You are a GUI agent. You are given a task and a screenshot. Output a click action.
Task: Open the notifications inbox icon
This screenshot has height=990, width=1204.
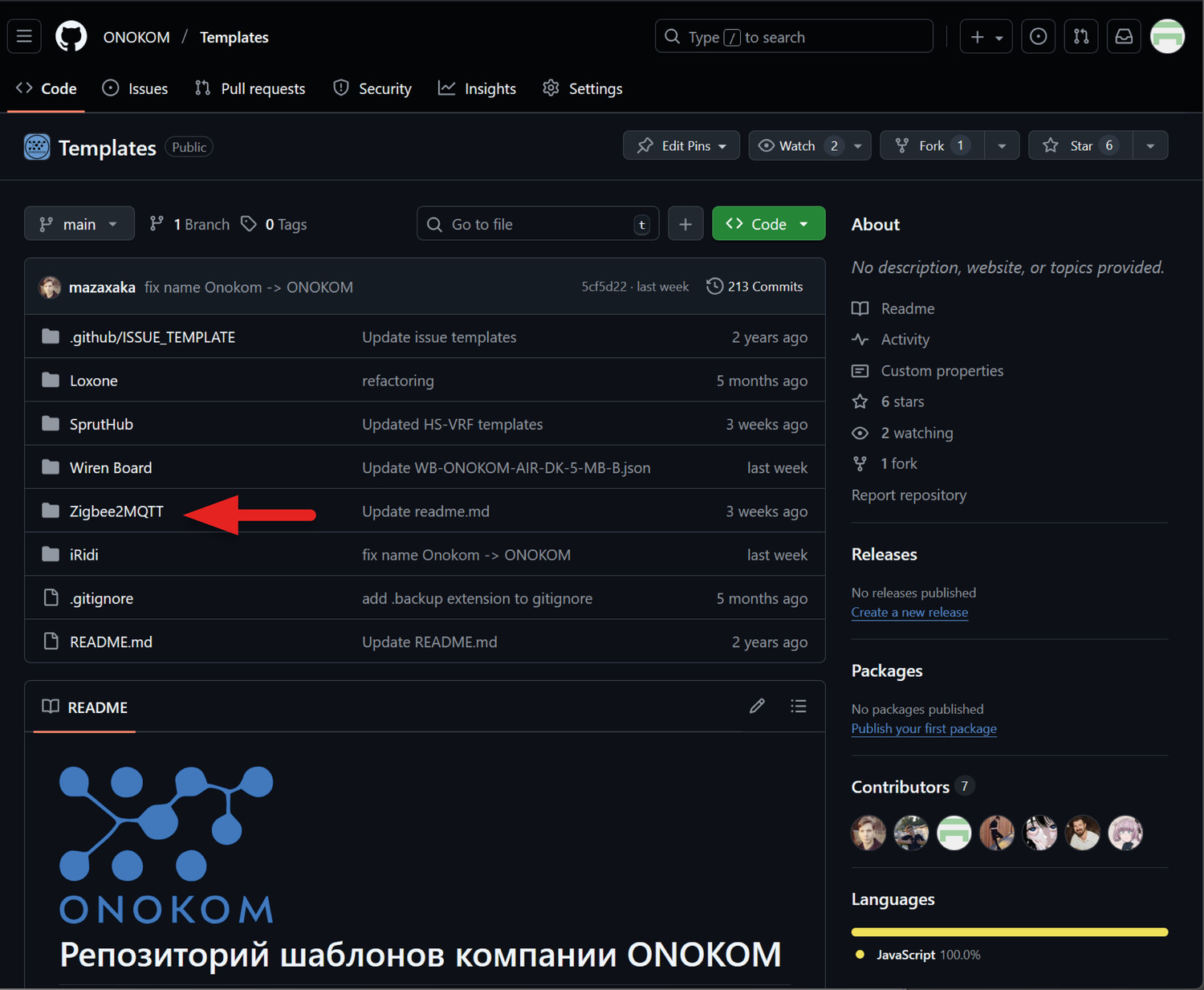pyautogui.click(x=1123, y=36)
